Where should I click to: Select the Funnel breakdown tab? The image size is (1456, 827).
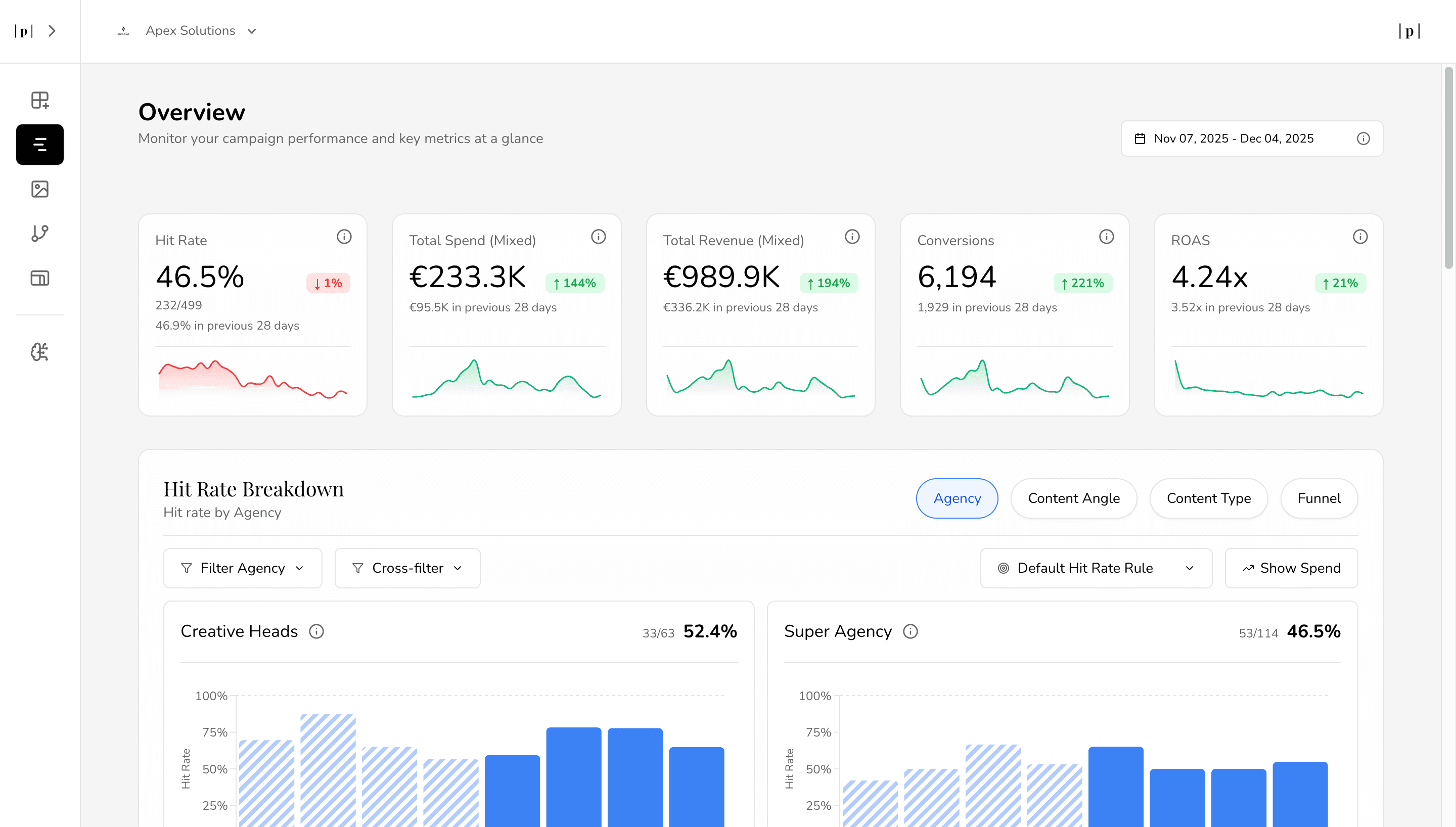pyautogui.click(x=1318, y=498)
